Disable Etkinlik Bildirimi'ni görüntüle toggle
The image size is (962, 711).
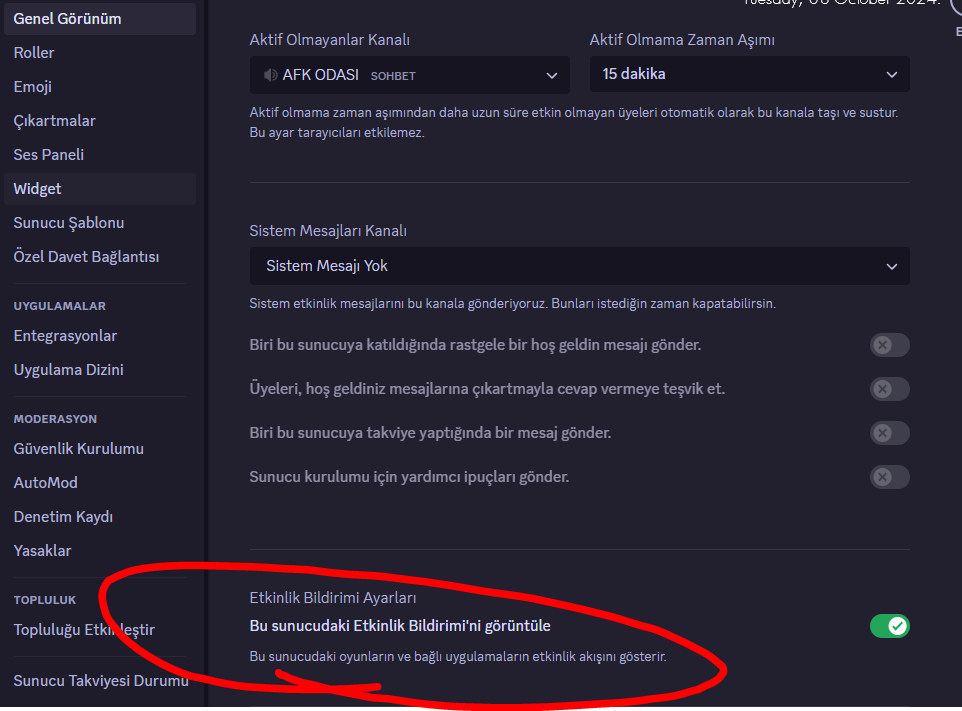[889, 626]
